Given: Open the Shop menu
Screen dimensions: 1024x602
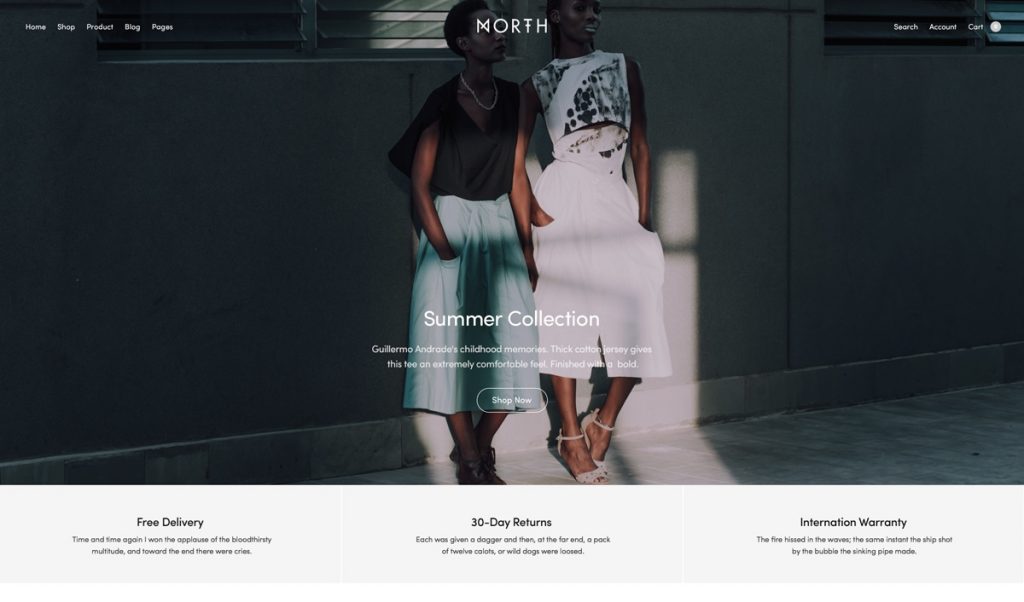Looking at the screenshot, I should point(66,27).
